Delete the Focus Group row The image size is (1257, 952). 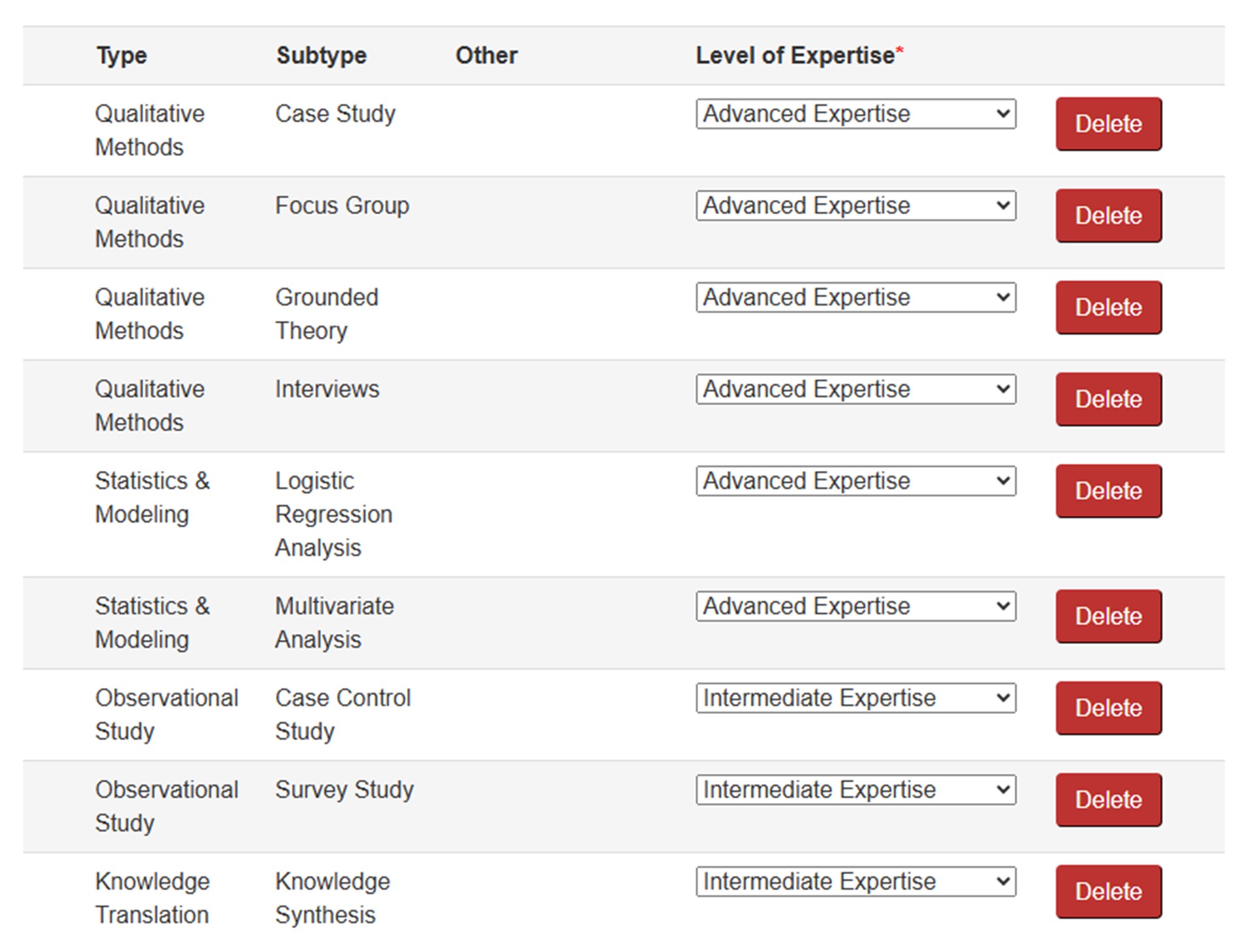[1108, 216]
